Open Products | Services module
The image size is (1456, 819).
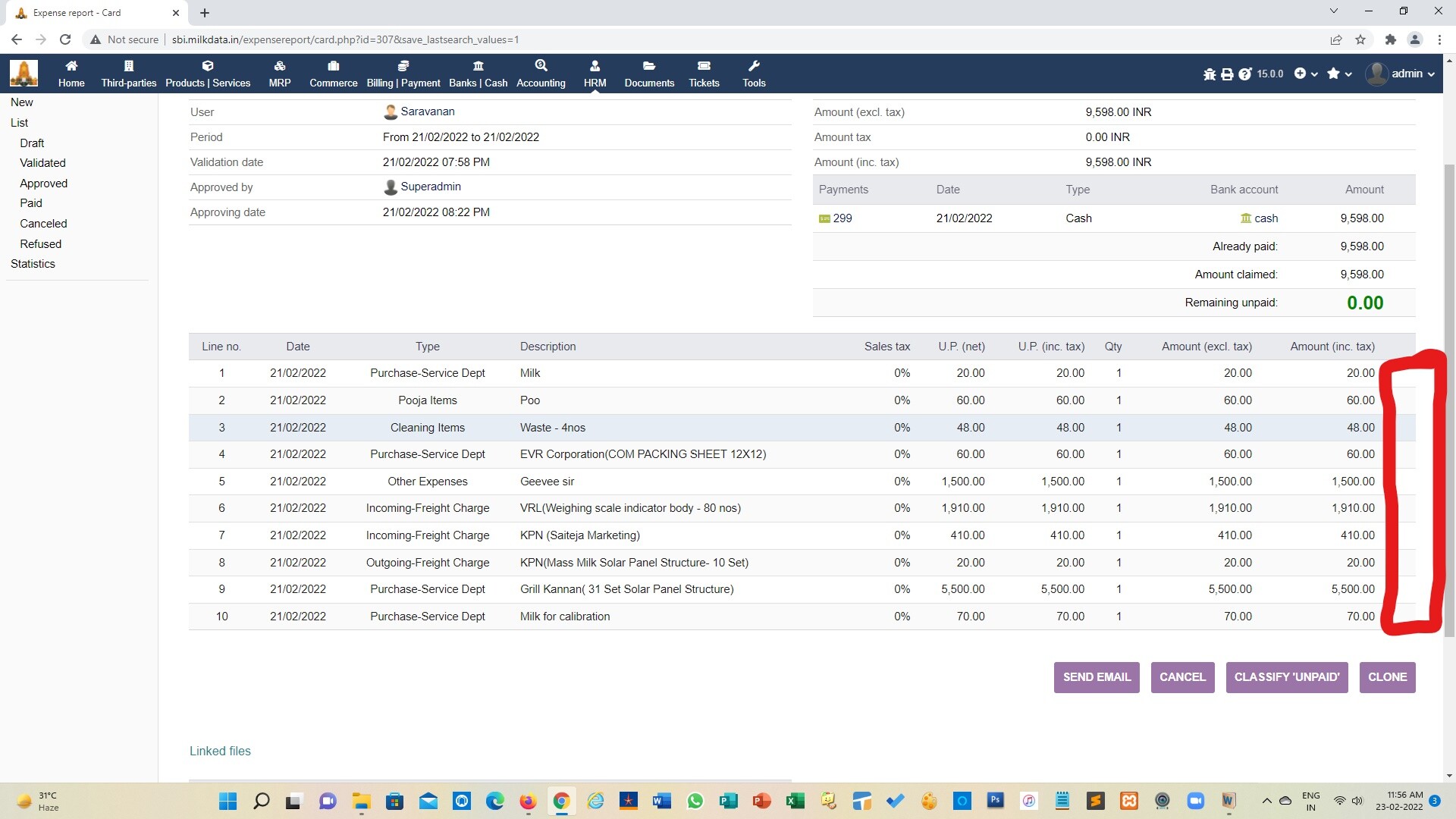click(208, 74)
